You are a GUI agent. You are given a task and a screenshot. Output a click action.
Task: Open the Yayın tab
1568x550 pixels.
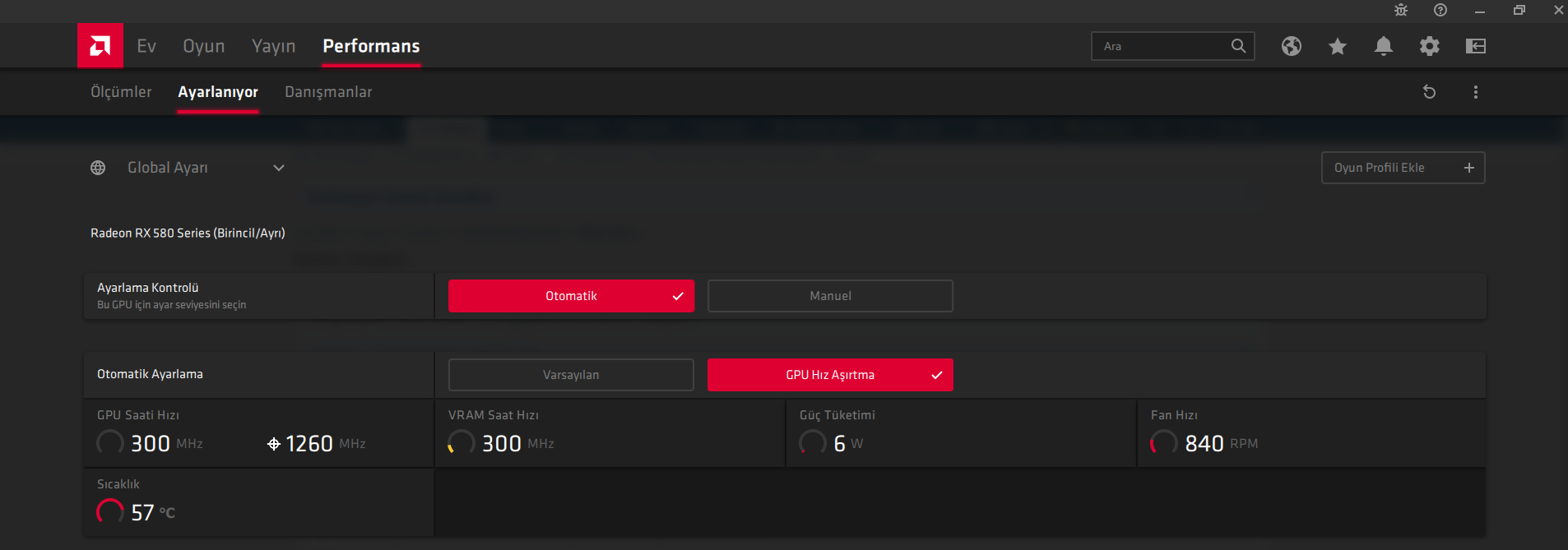click(273, 46)
